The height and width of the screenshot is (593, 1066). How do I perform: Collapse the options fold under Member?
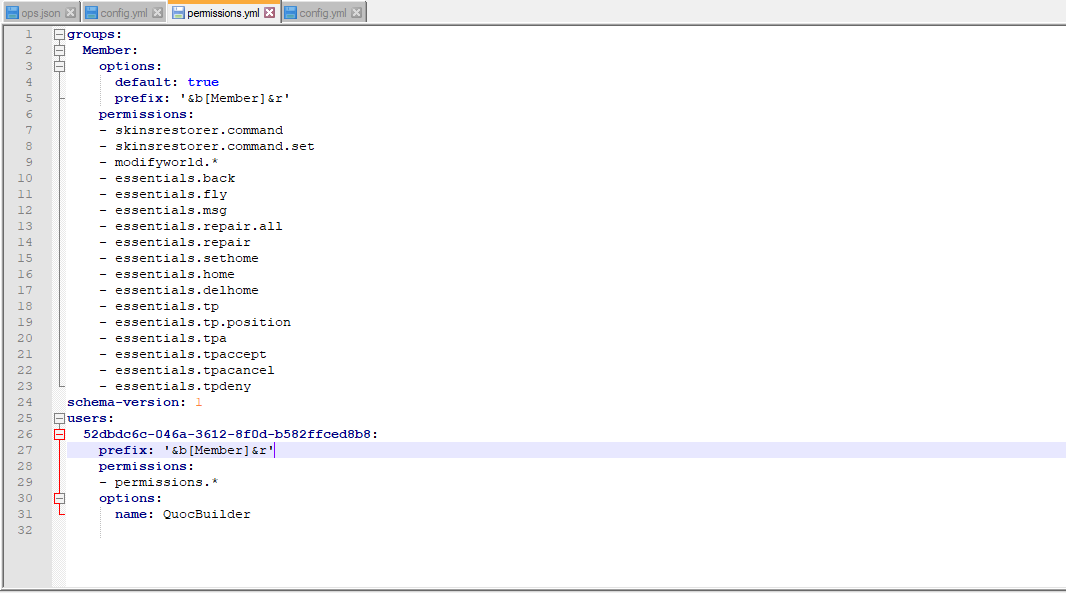(x=59, y=67)
